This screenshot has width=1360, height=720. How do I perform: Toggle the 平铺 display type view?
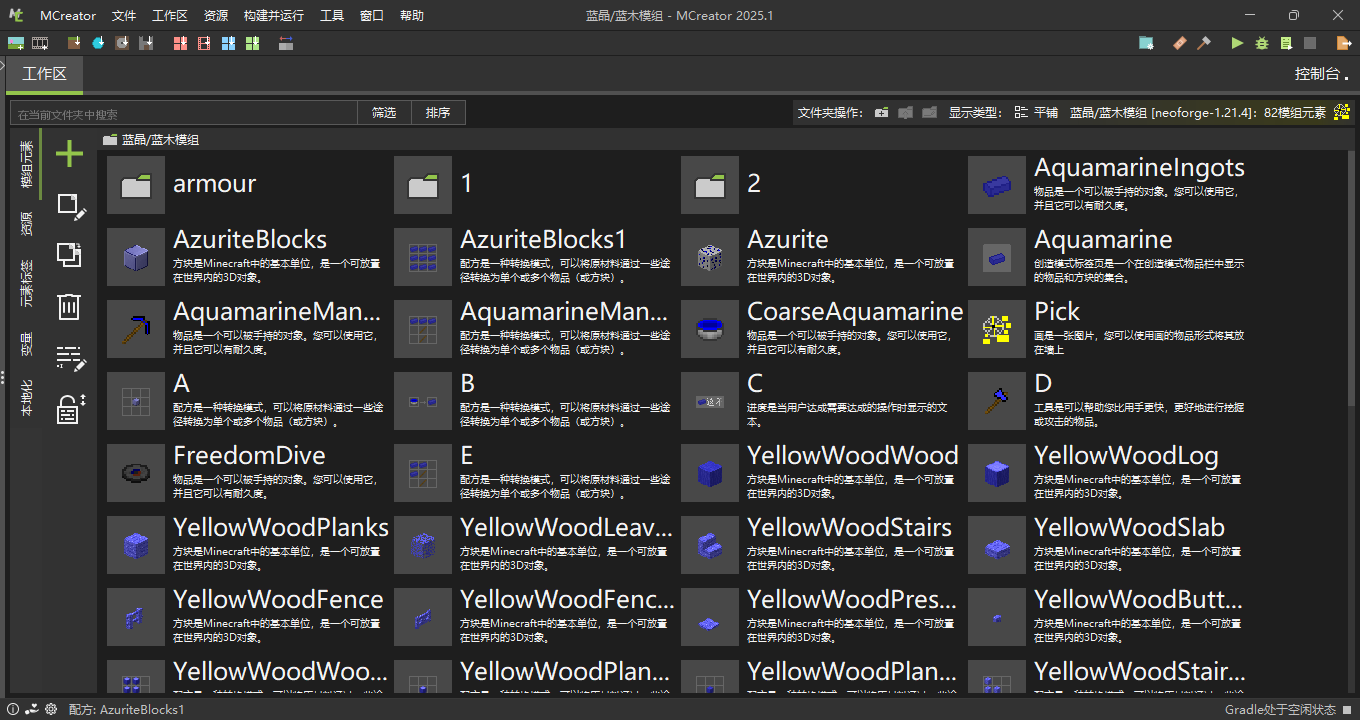[1036, 113]
